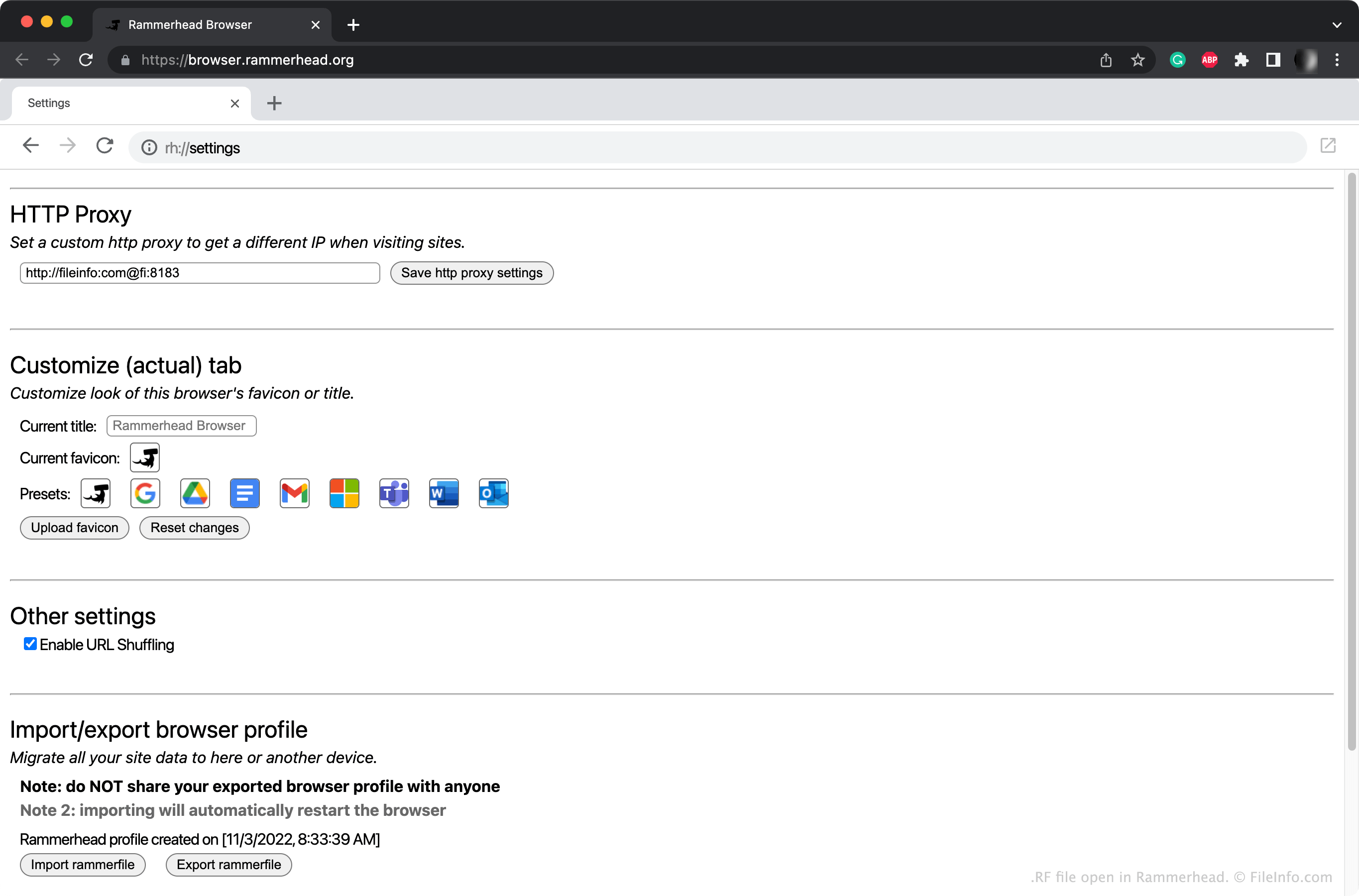
Task: Open page in external window icon
Action: [x=1328, y=146]
